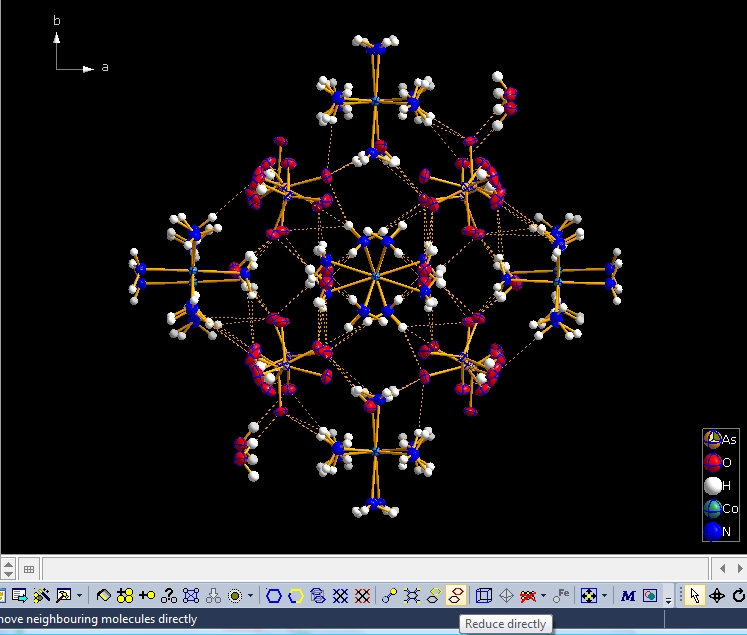This screenshot has width=747, height=635.
Task: Click the blue N atom legend sphere
Action: click(712, 532)
